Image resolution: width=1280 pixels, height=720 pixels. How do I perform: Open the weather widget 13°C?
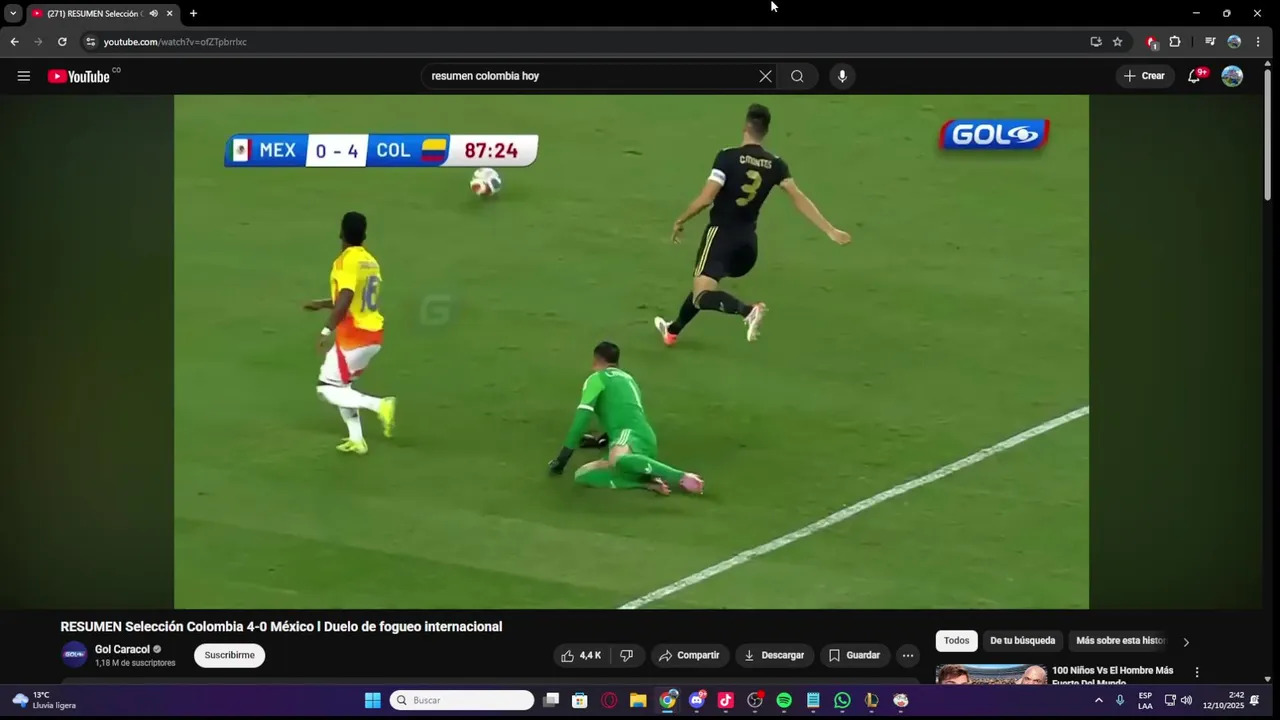45,700
